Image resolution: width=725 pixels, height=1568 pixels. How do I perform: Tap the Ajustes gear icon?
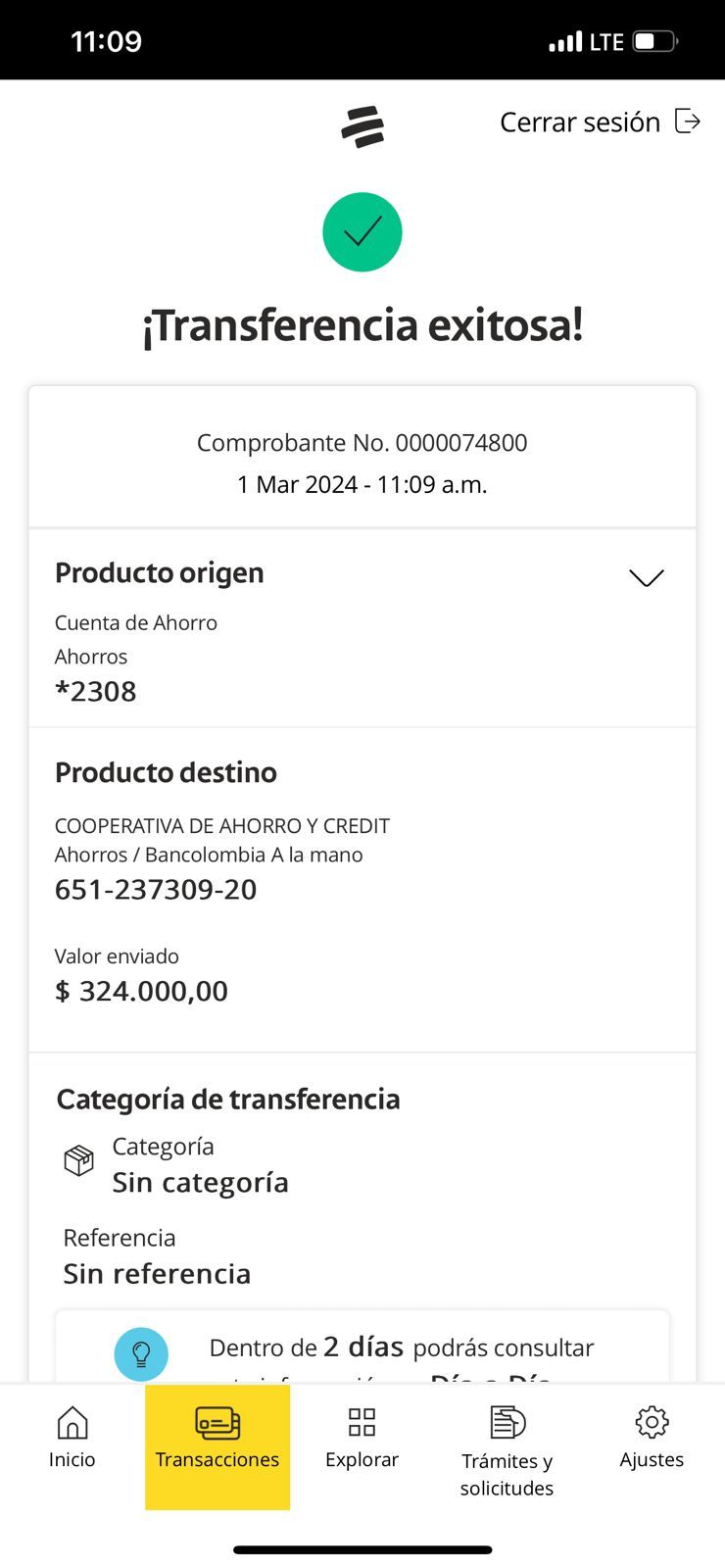pyautogui.click(x=652, y=1422)
